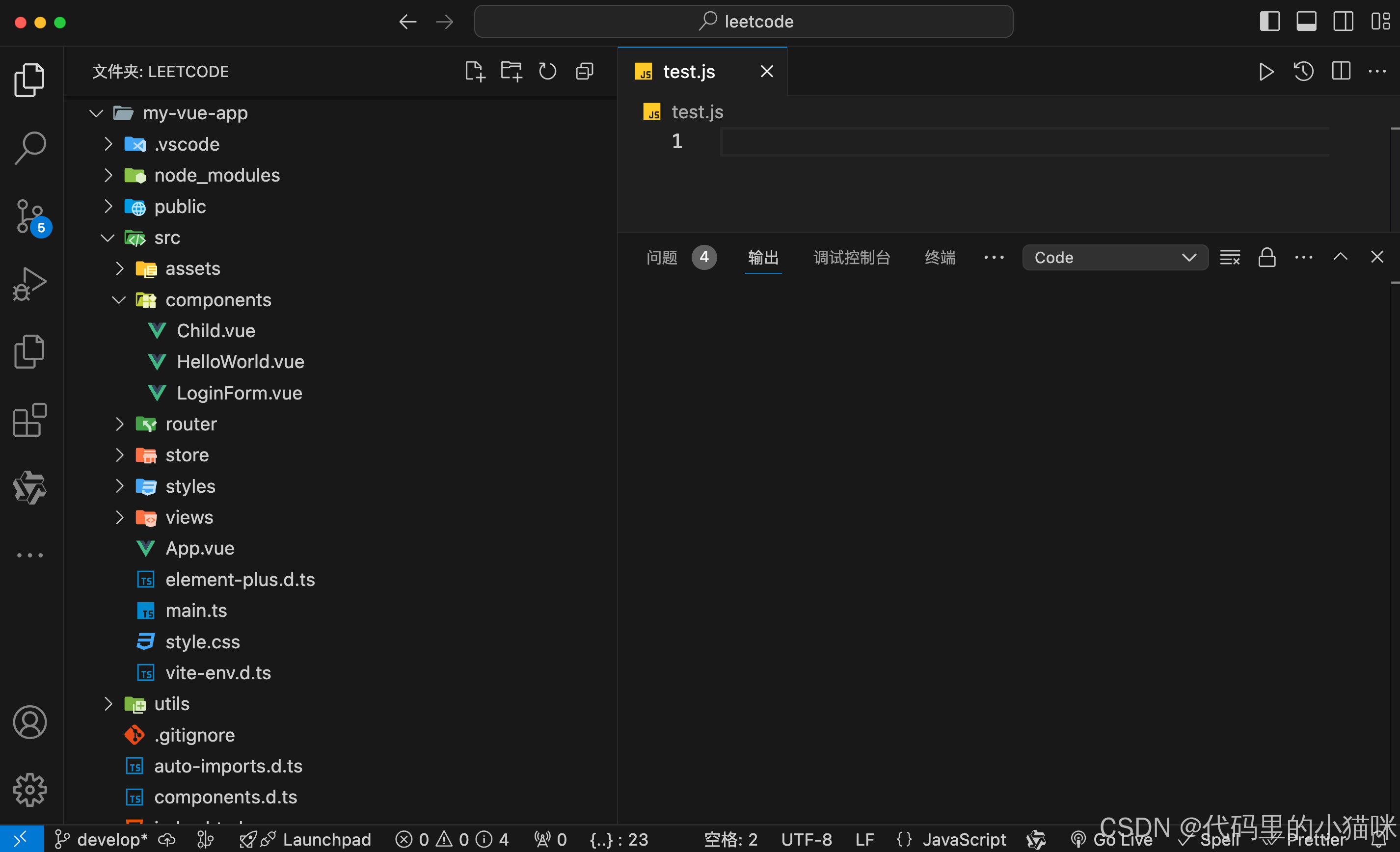Open the Search view in activity bar
Screen dimensions: 1400x852
(x=29, y=148)
